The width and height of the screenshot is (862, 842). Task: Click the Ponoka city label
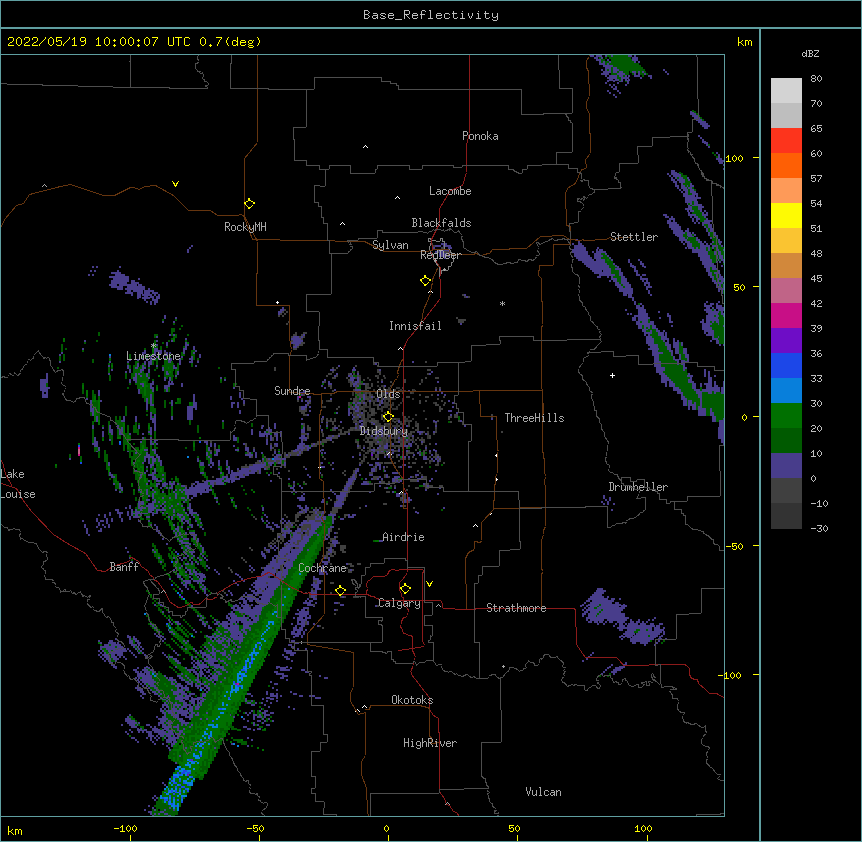click(x=480, y=136)
